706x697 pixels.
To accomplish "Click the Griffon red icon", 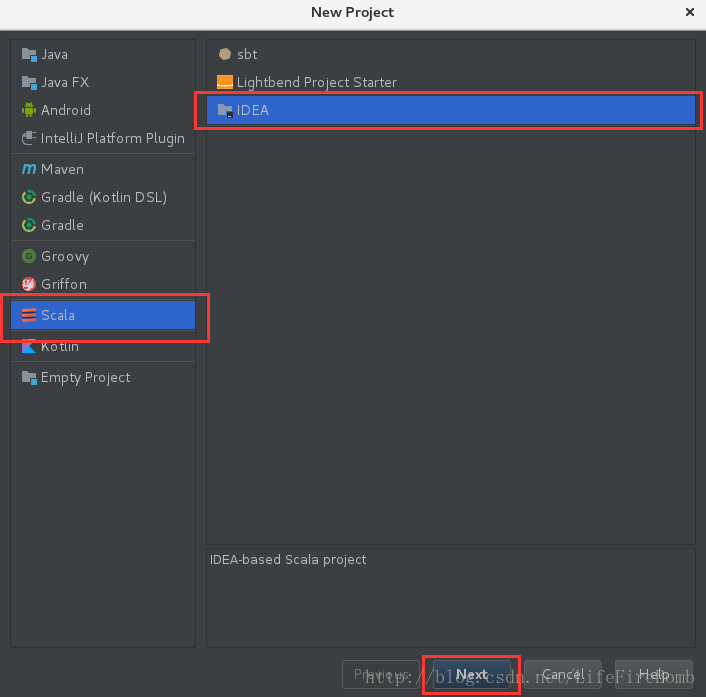I will [x=29, y=284].
